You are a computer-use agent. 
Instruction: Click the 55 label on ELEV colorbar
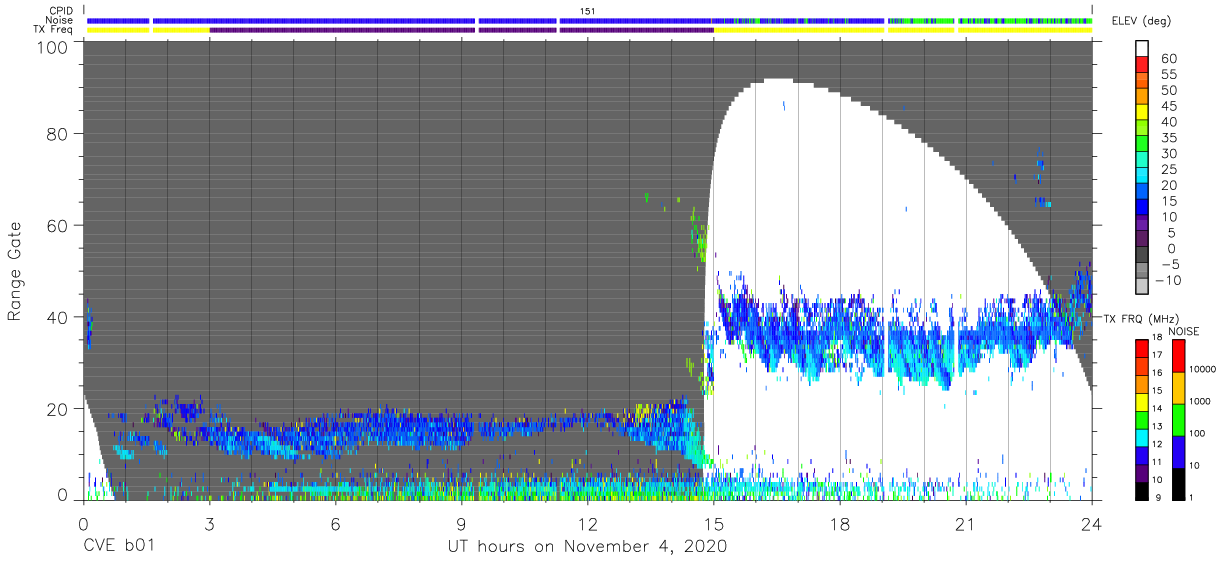pos(1169,75)
